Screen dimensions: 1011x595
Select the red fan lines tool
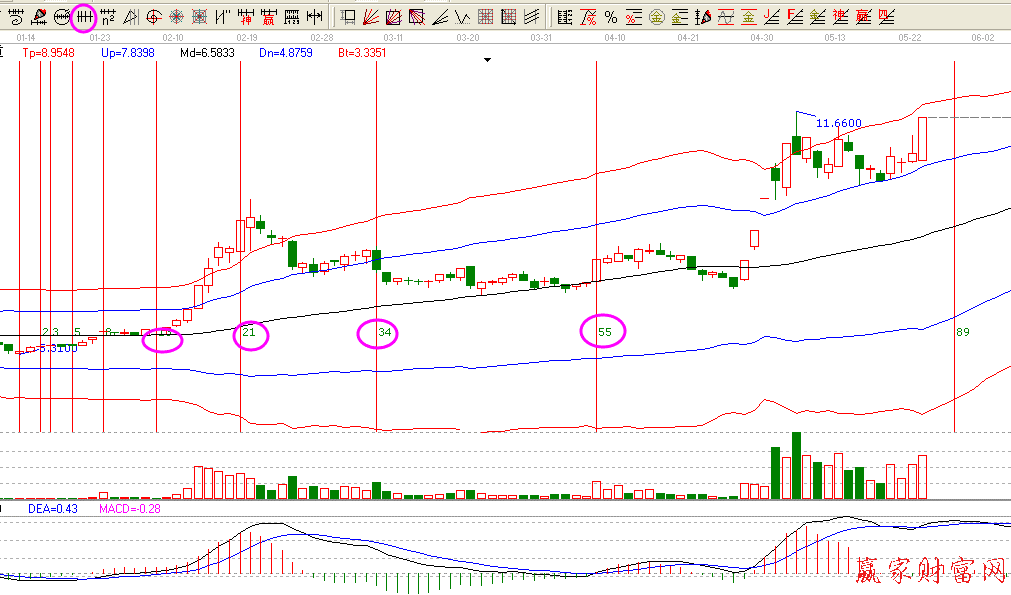pos(370,16)
